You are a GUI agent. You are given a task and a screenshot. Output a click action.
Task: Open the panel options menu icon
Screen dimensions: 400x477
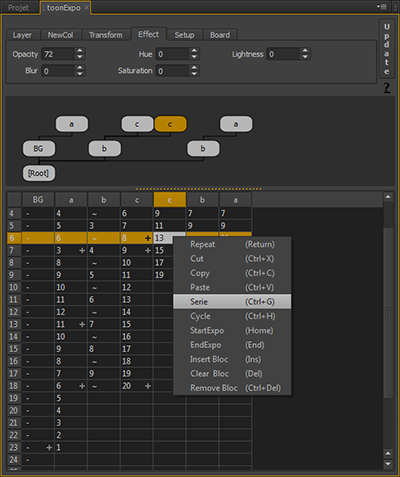tap(381, 6)
